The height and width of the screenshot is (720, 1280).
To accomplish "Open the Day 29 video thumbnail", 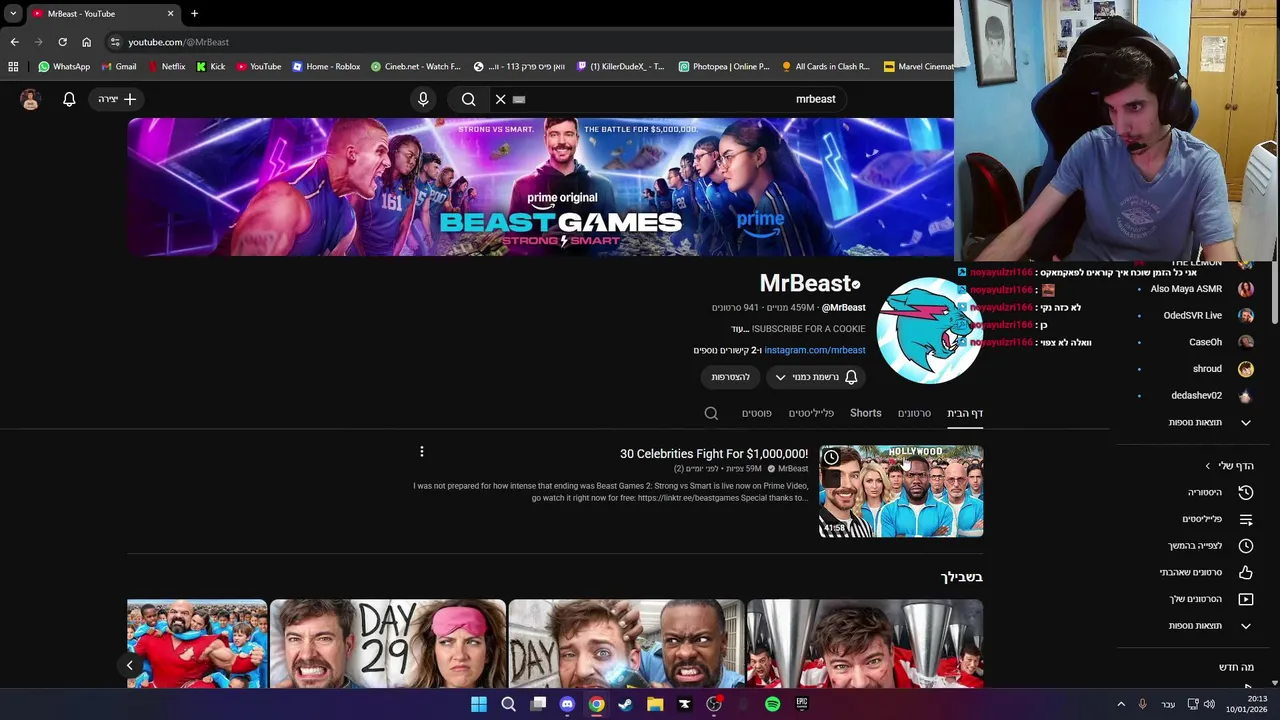I will click(x=388, y=644).
